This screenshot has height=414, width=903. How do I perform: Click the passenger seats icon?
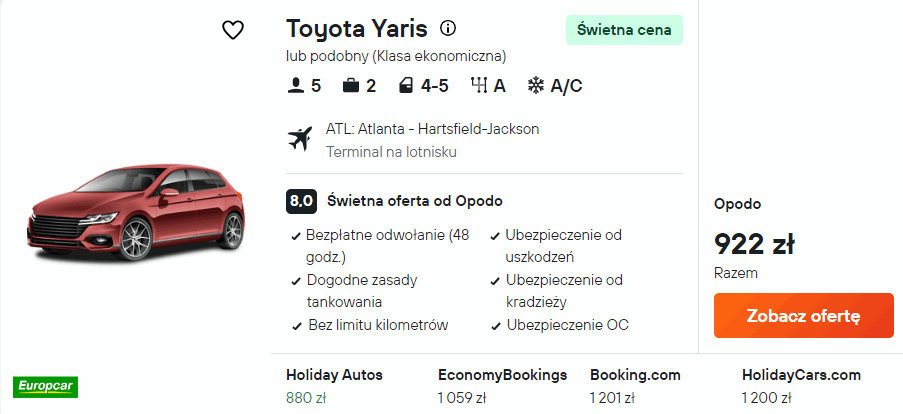click(x=295, y=86)
